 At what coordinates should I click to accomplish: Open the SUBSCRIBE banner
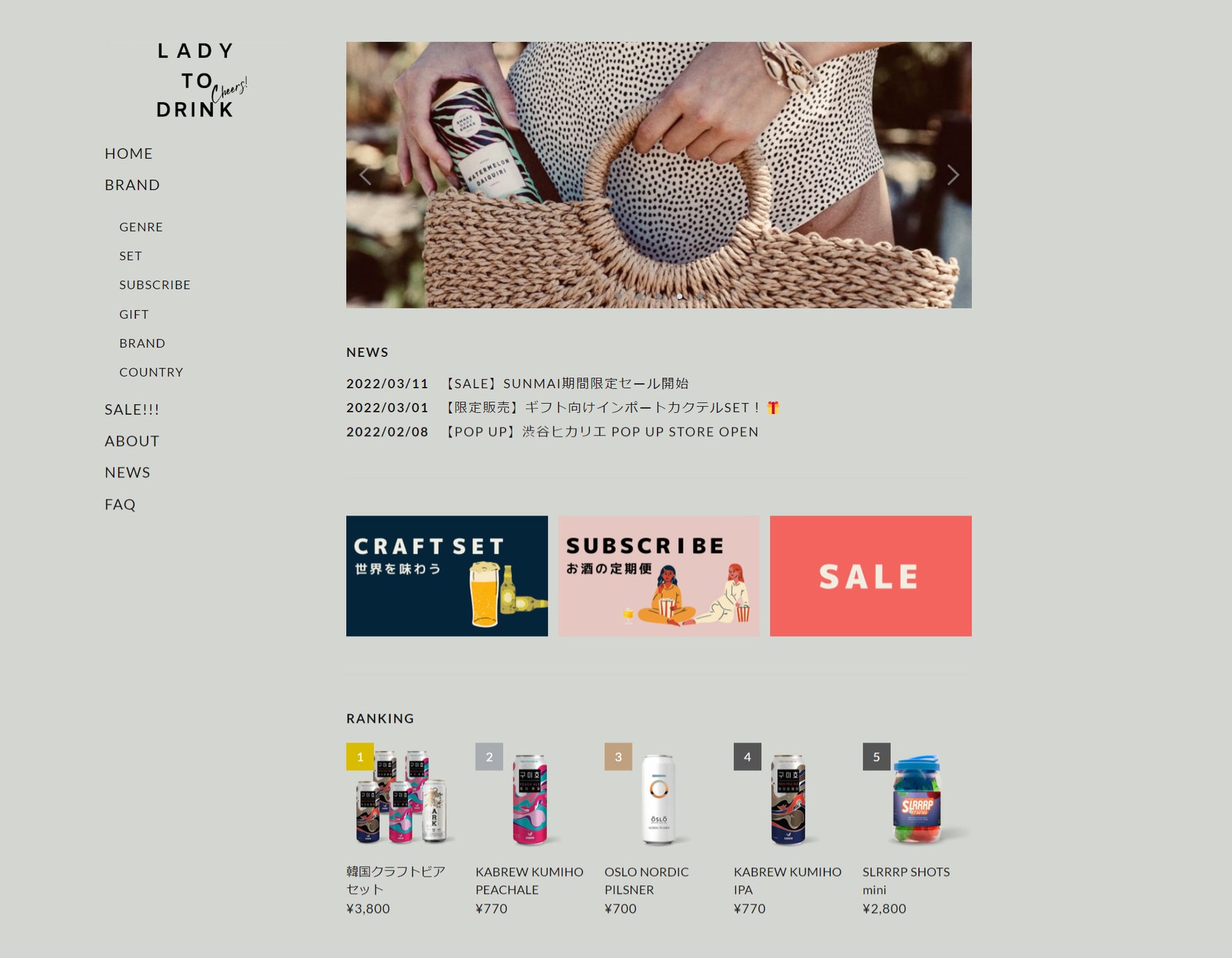(x=658, y=576)
